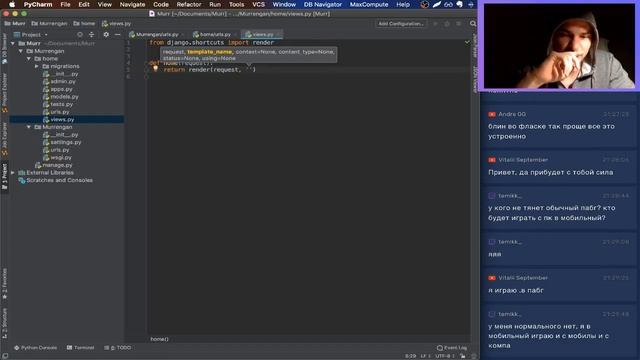Click the Event Log icon in status bar
The height and width of the screenshot is (360, 640).
pyautogui.click(x=440, y=348)
